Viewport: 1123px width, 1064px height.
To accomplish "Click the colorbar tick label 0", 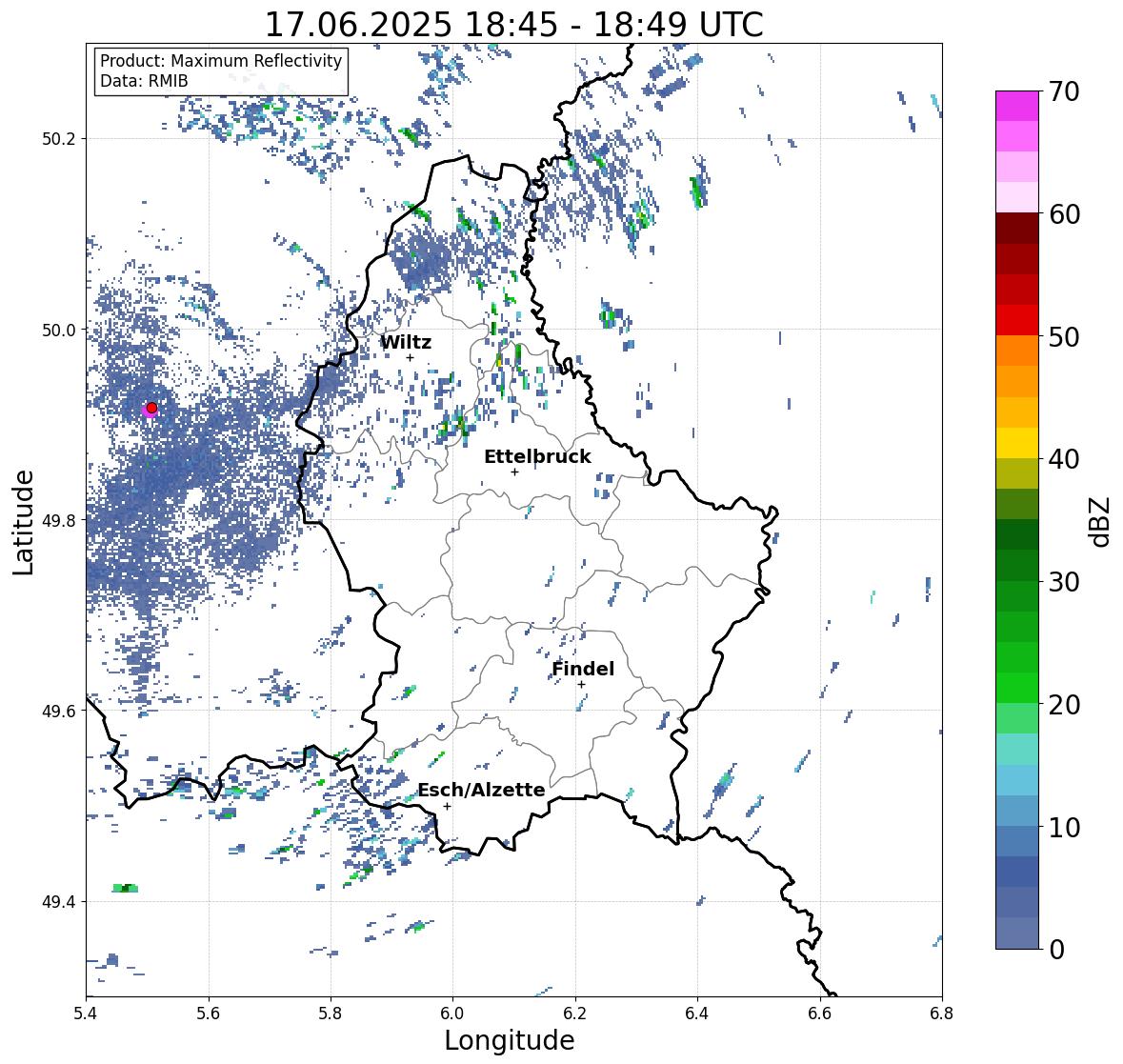I will pyautogui.click(x=1056, y=950).
